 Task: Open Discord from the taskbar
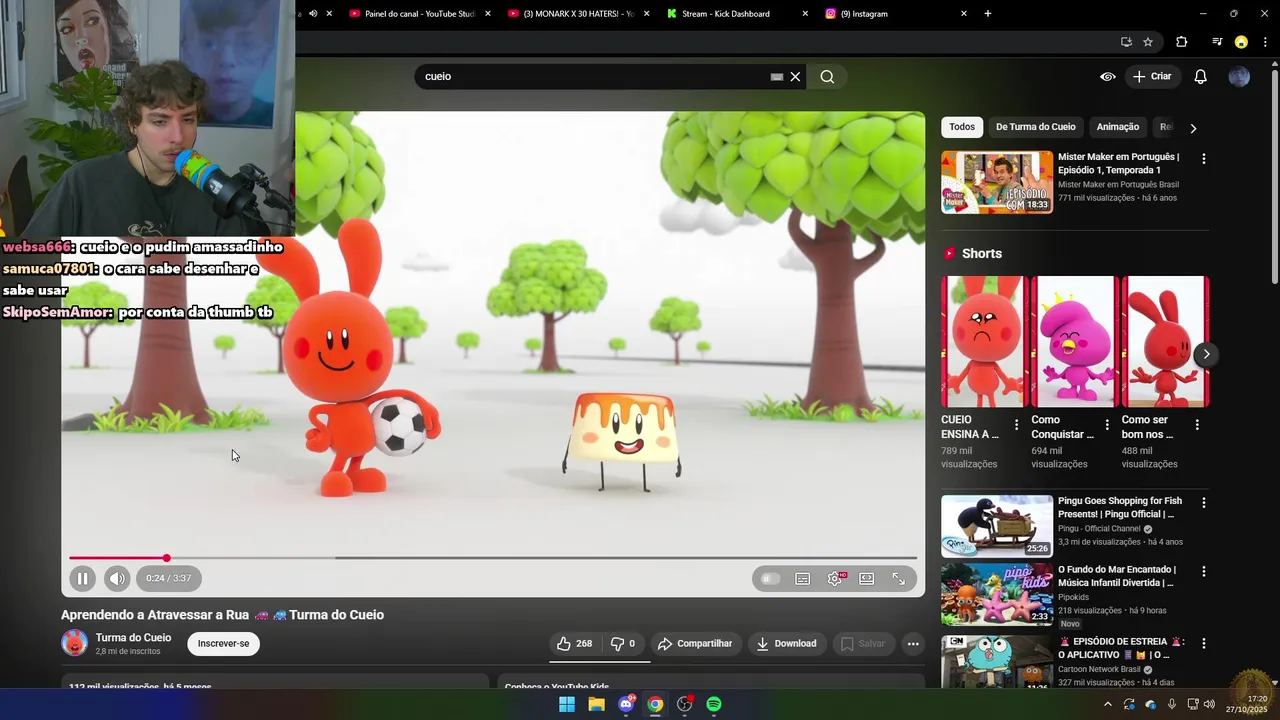pos(626,704)
